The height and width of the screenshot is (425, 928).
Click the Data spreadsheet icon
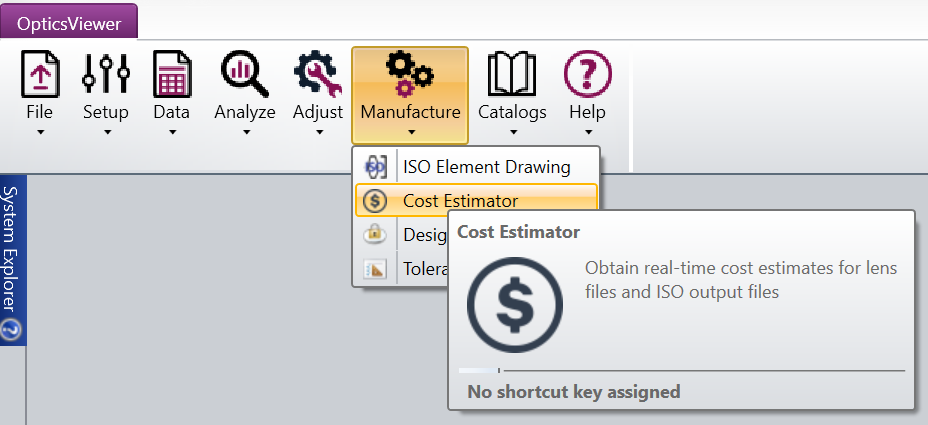[172, 75]
